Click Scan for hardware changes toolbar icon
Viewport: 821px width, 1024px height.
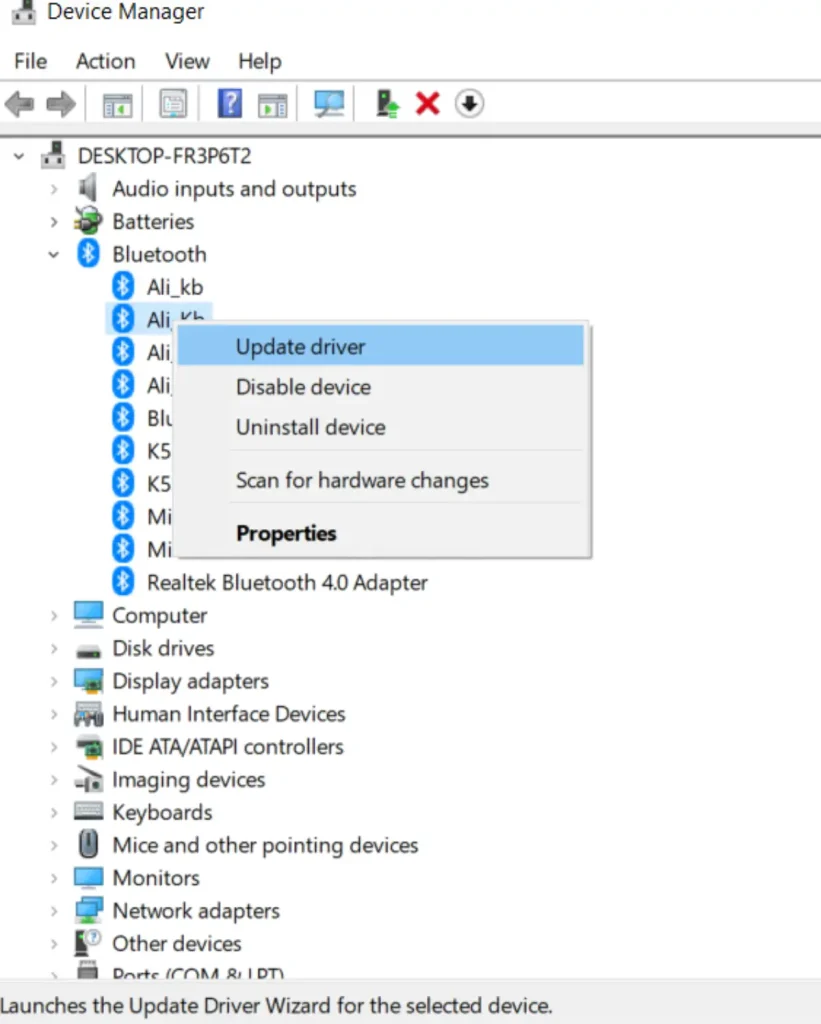coord(328,103)
